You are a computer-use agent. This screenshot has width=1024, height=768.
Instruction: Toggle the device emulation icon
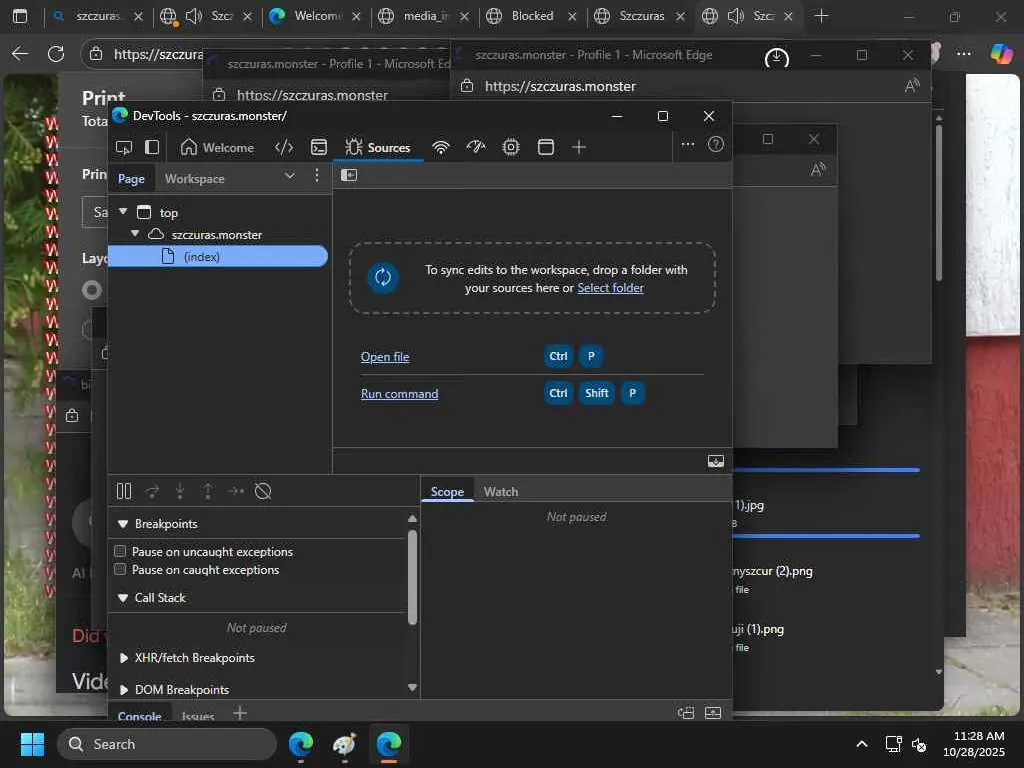coord(152,147)
